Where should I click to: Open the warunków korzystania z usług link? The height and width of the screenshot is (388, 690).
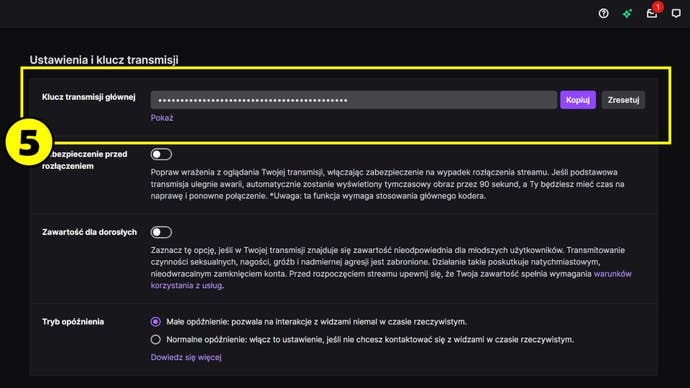pyautogui.click(x=612, y=274)
